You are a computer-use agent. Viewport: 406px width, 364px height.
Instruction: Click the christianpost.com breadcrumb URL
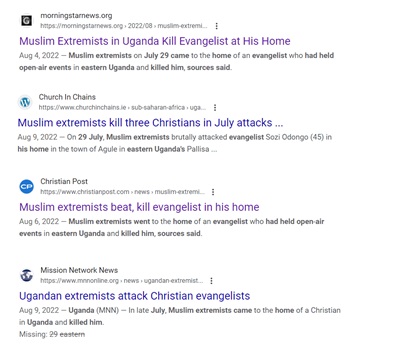[122, 192]
